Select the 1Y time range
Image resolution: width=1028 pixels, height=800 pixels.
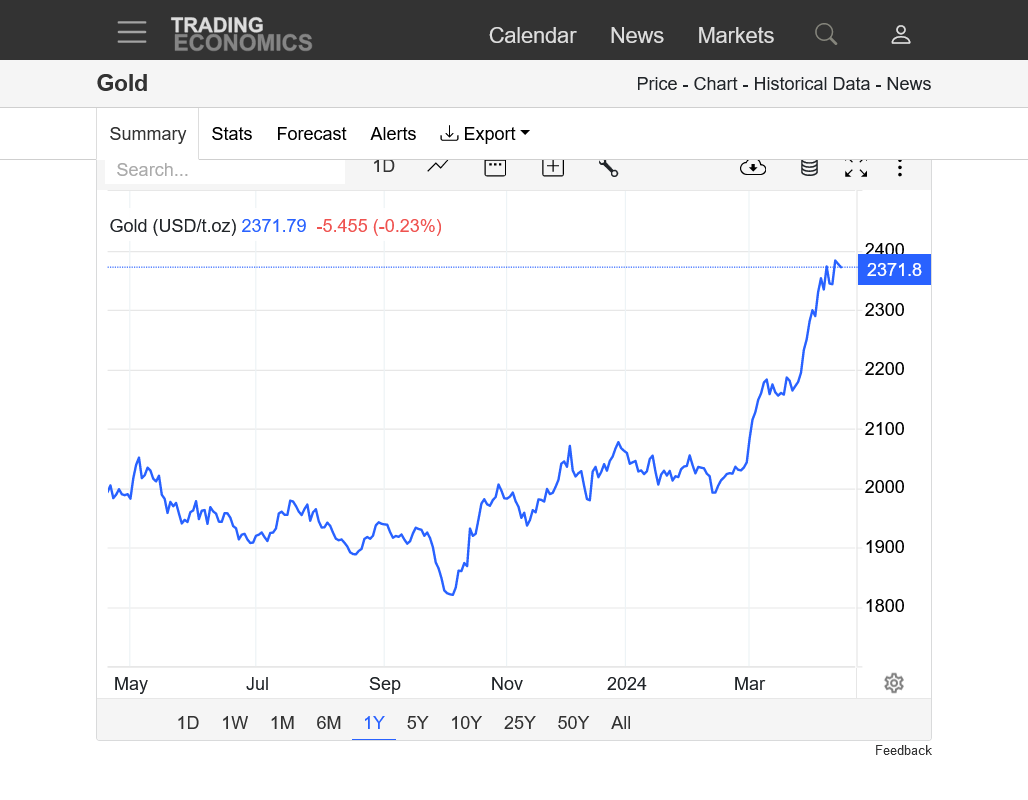374,723
